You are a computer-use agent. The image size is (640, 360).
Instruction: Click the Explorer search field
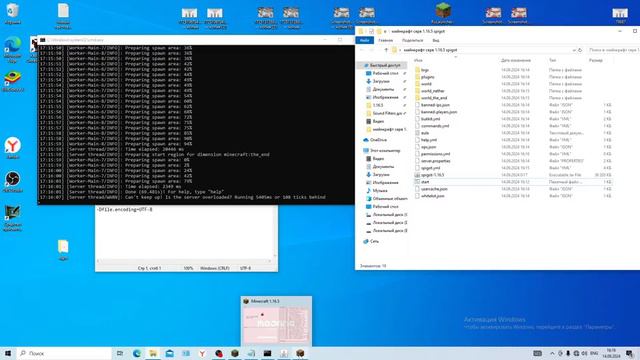(612, 50)
